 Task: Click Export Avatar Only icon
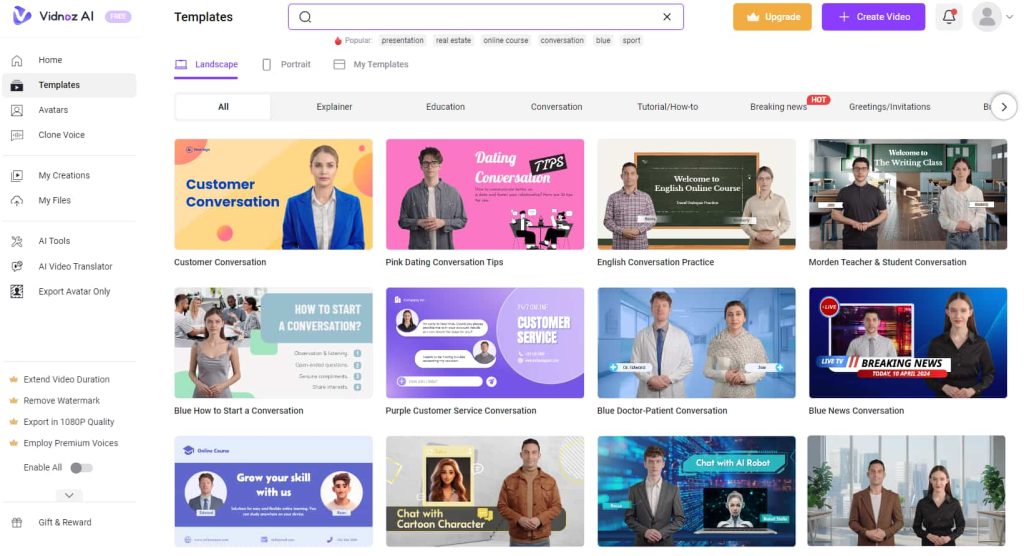(17, 291)
